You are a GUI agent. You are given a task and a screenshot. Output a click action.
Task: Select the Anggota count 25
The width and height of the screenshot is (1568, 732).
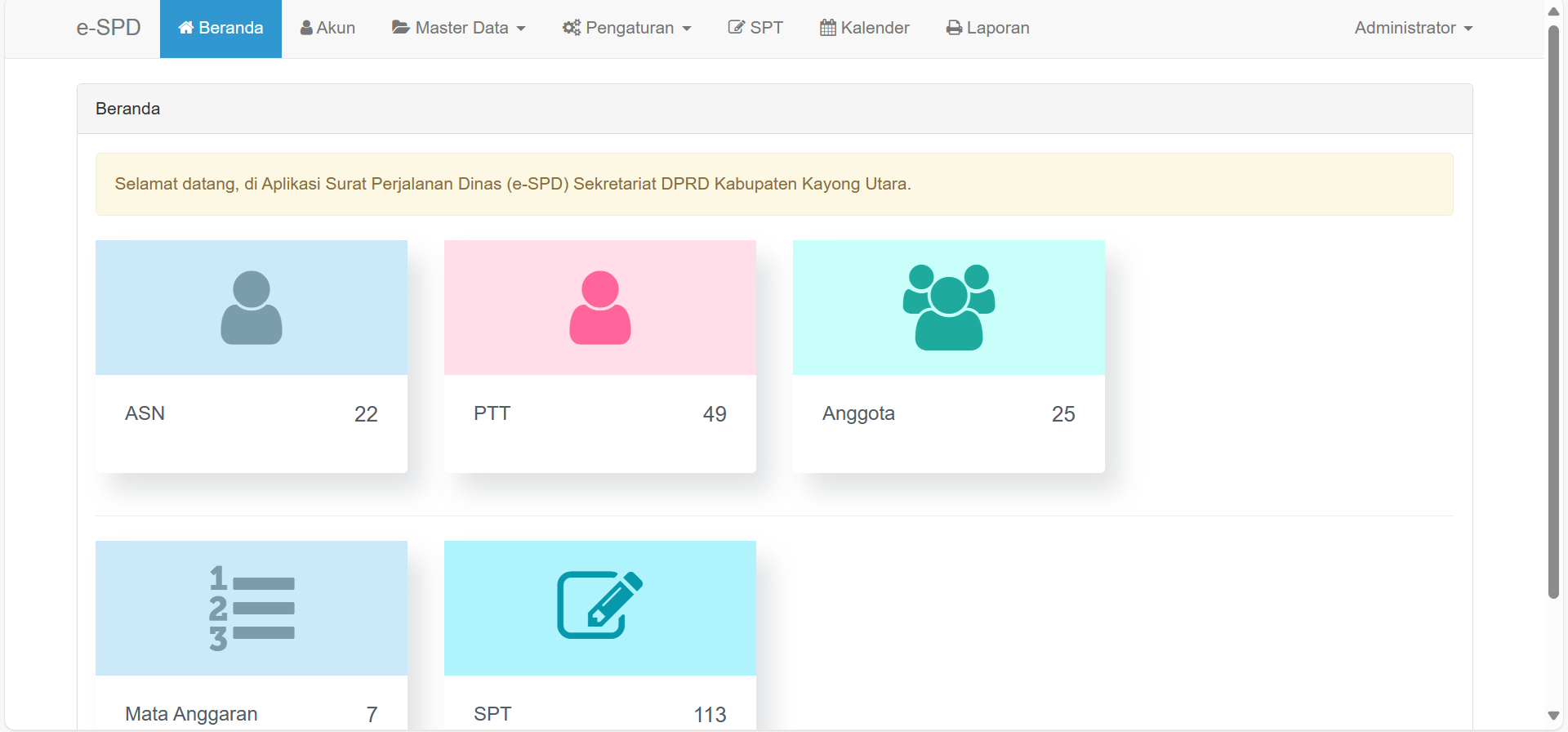(1063, 414)
